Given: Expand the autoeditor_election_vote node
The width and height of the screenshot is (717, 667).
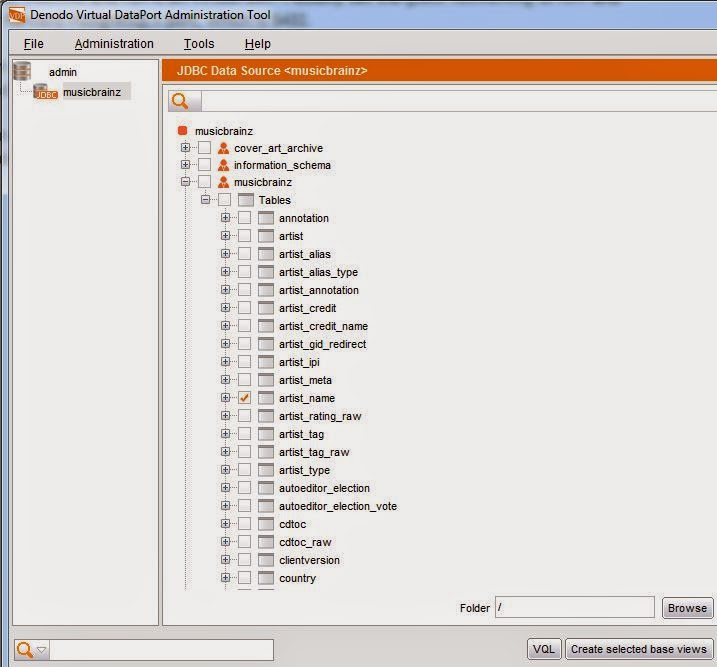Looking at the screenshot, I should click(225, 506).
